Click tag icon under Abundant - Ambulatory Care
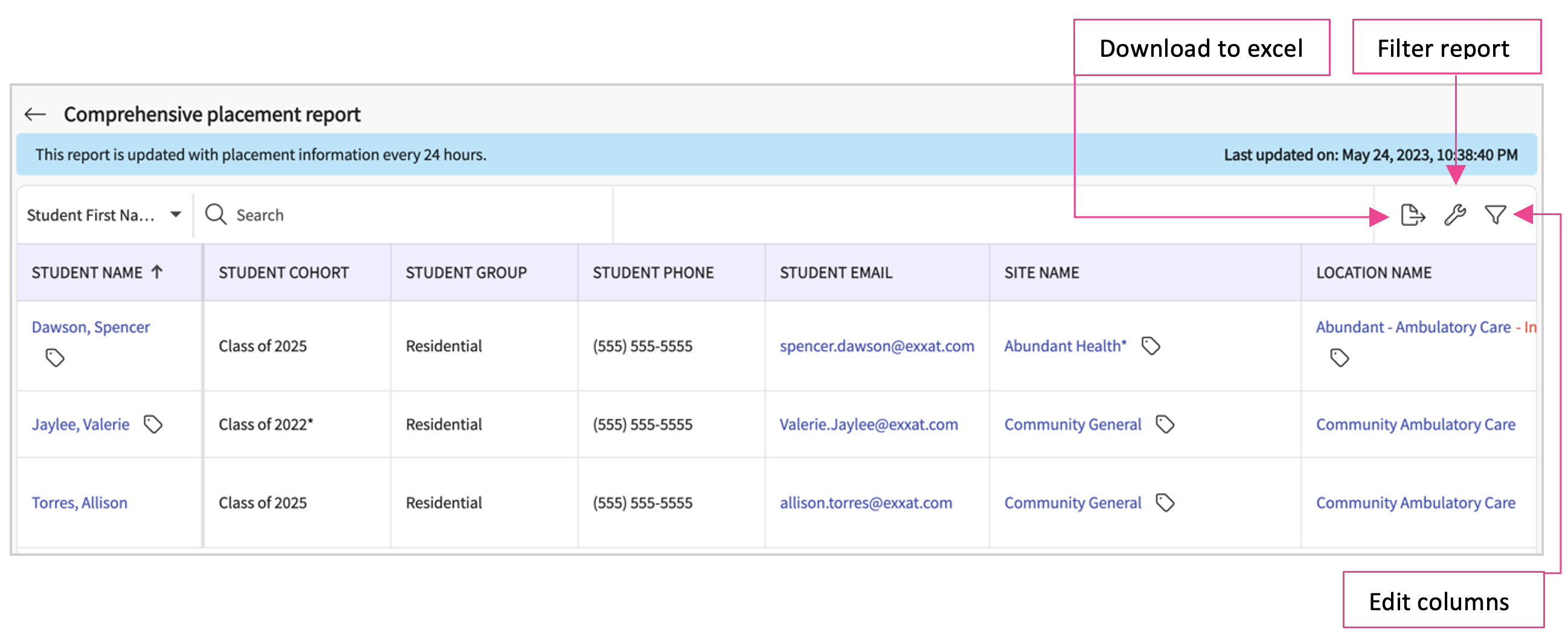This screenshot has width=1568, height=638. [x=1339, y=357]
